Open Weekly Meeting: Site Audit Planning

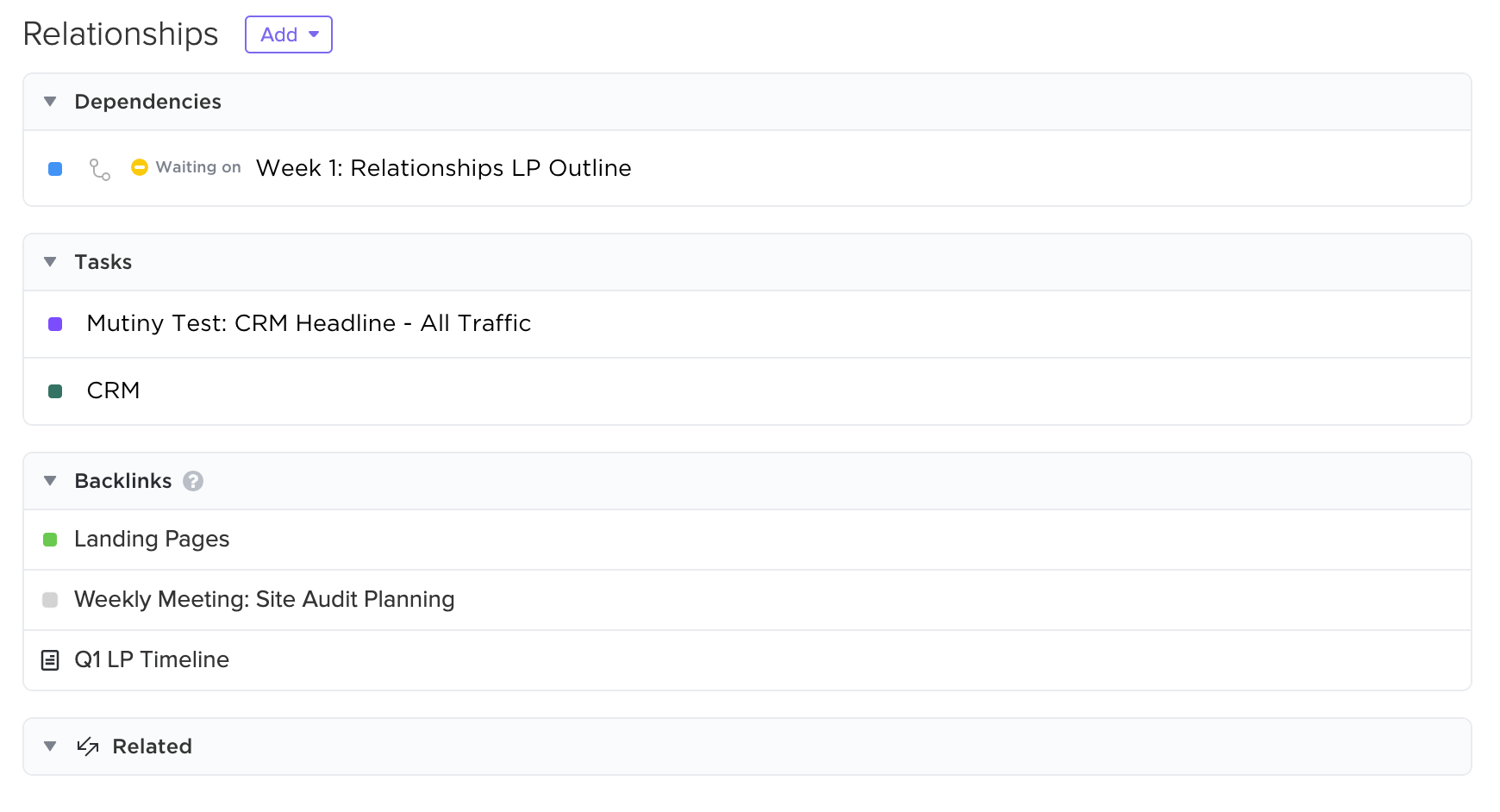264,599
